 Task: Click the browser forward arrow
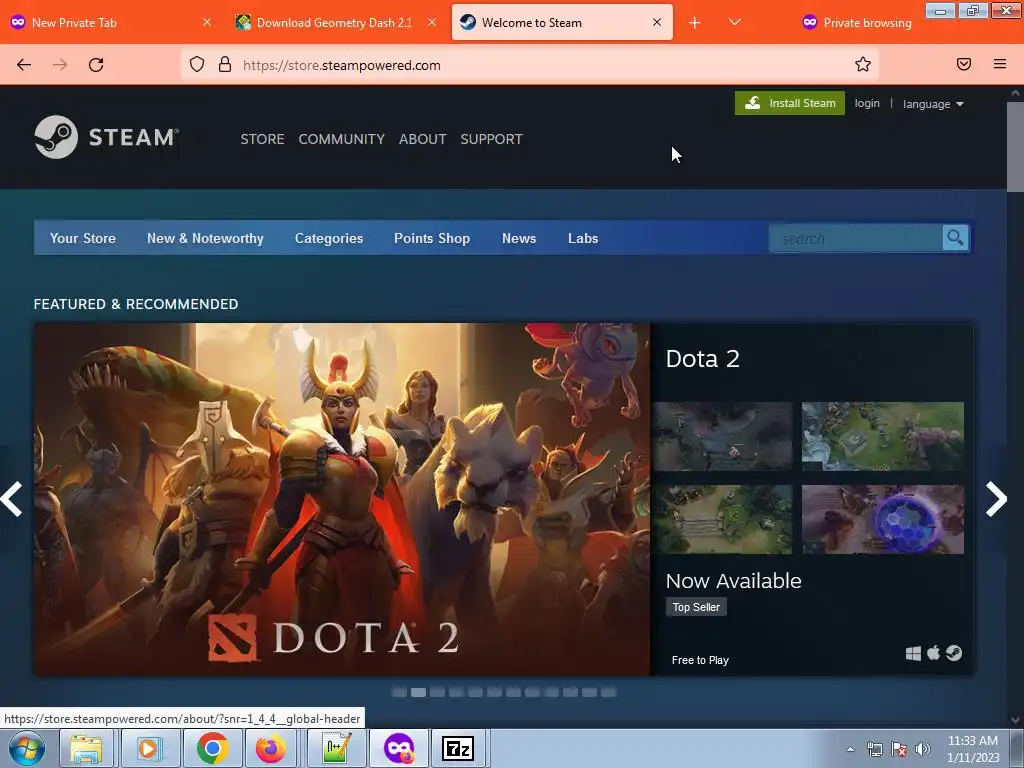[60, 65]
